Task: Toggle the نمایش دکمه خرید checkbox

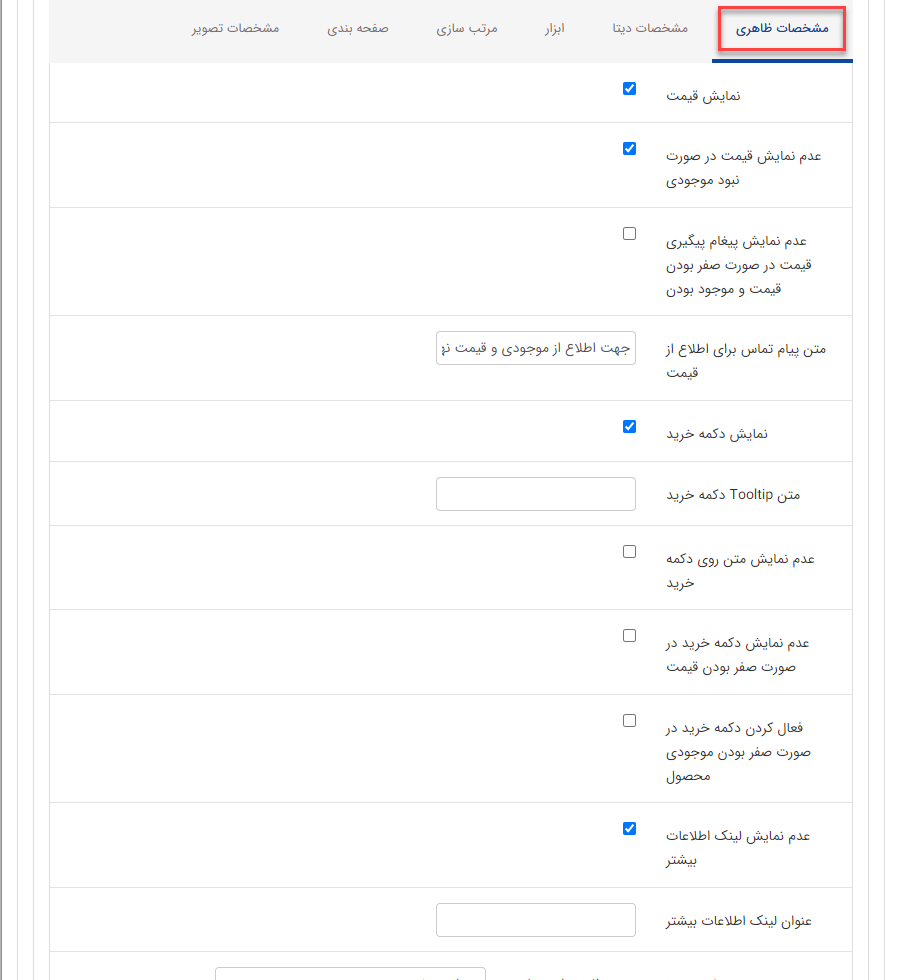Action: point(629,425)
